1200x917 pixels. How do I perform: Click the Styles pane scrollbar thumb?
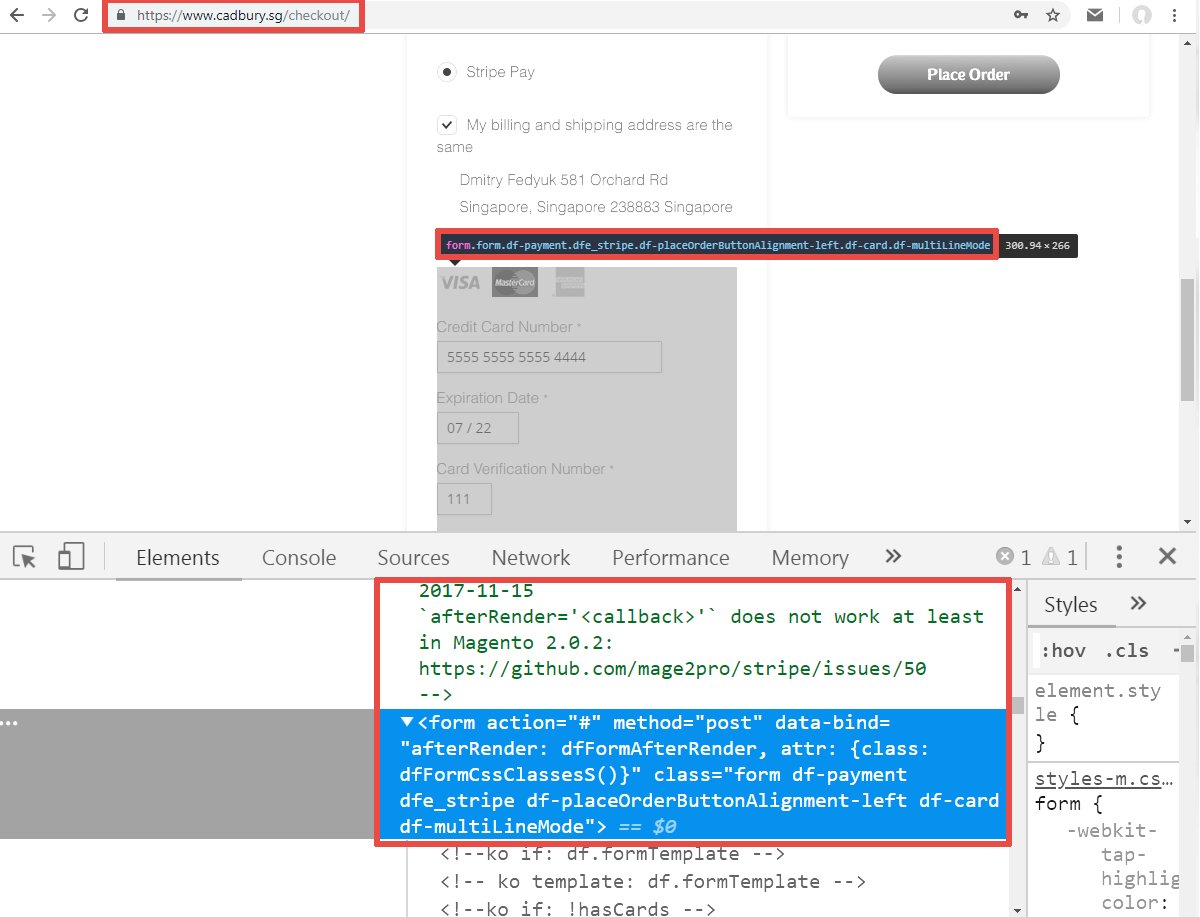tap(1187, 654)
